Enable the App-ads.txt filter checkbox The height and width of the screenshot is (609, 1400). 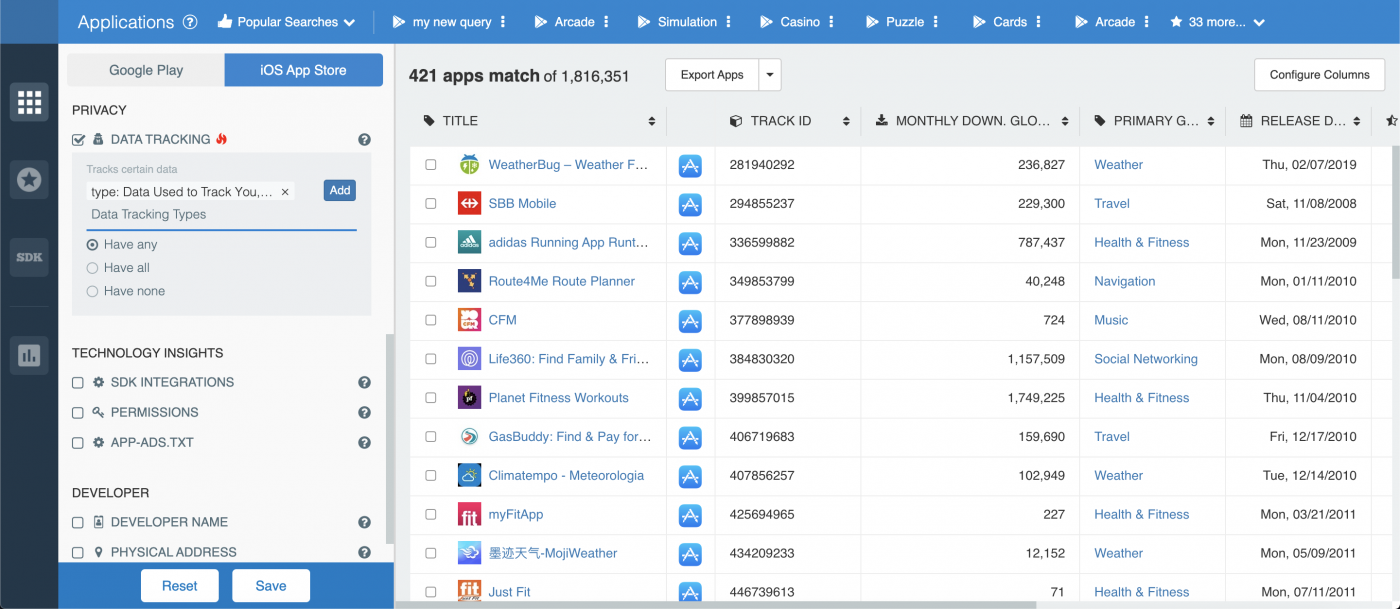click(x=78, y=443)
